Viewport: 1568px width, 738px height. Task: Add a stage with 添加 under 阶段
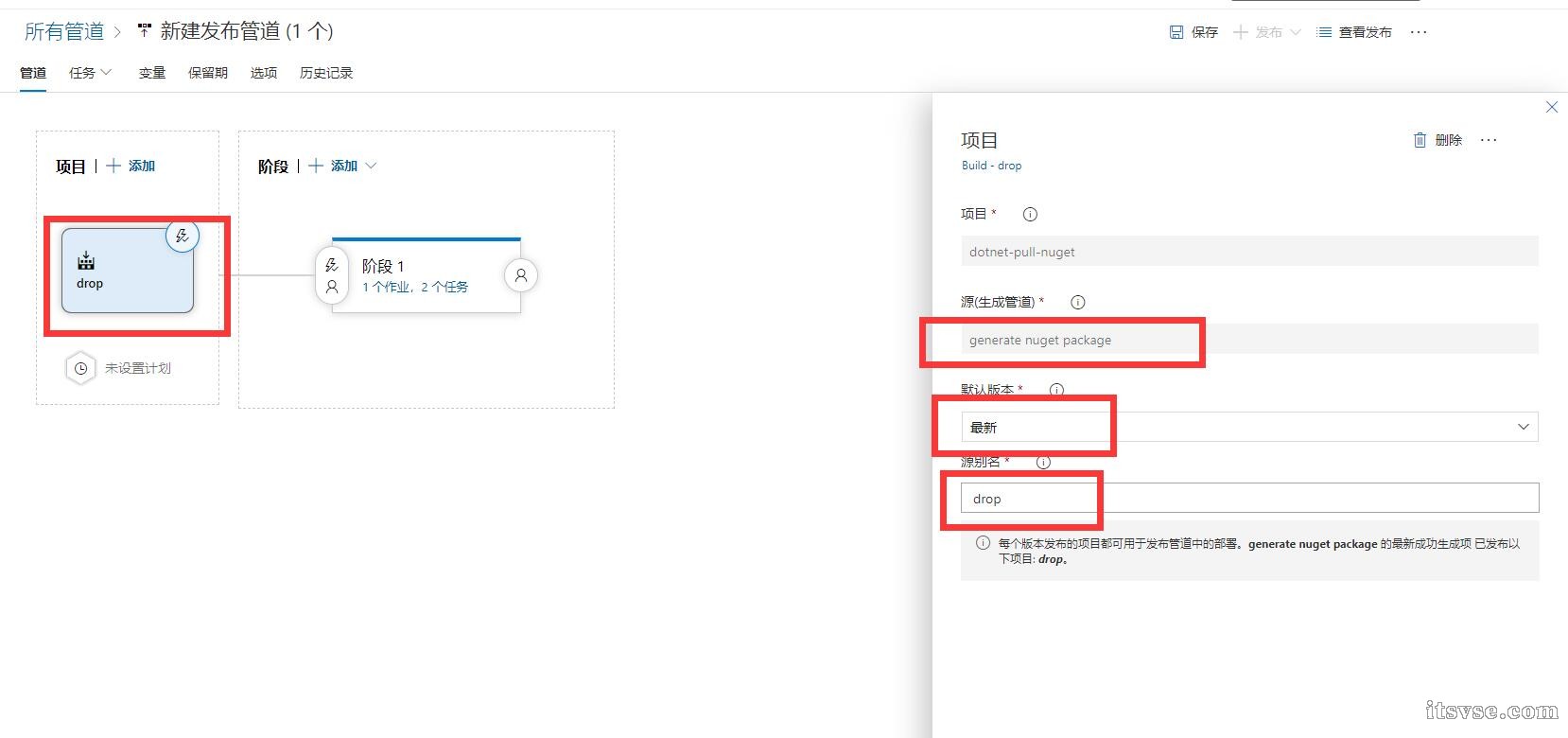tap(333, 166)
